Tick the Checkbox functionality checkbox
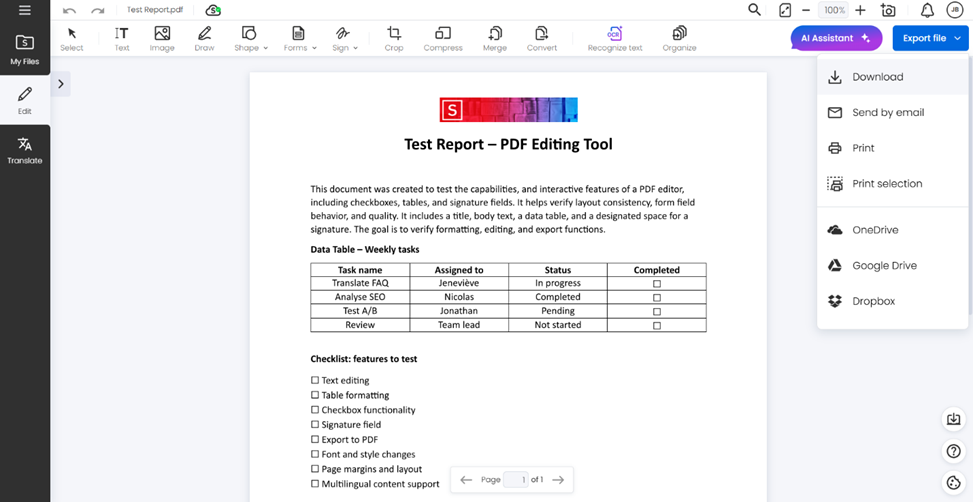Screen dimensions: 973x502 (x=315, y=410)
